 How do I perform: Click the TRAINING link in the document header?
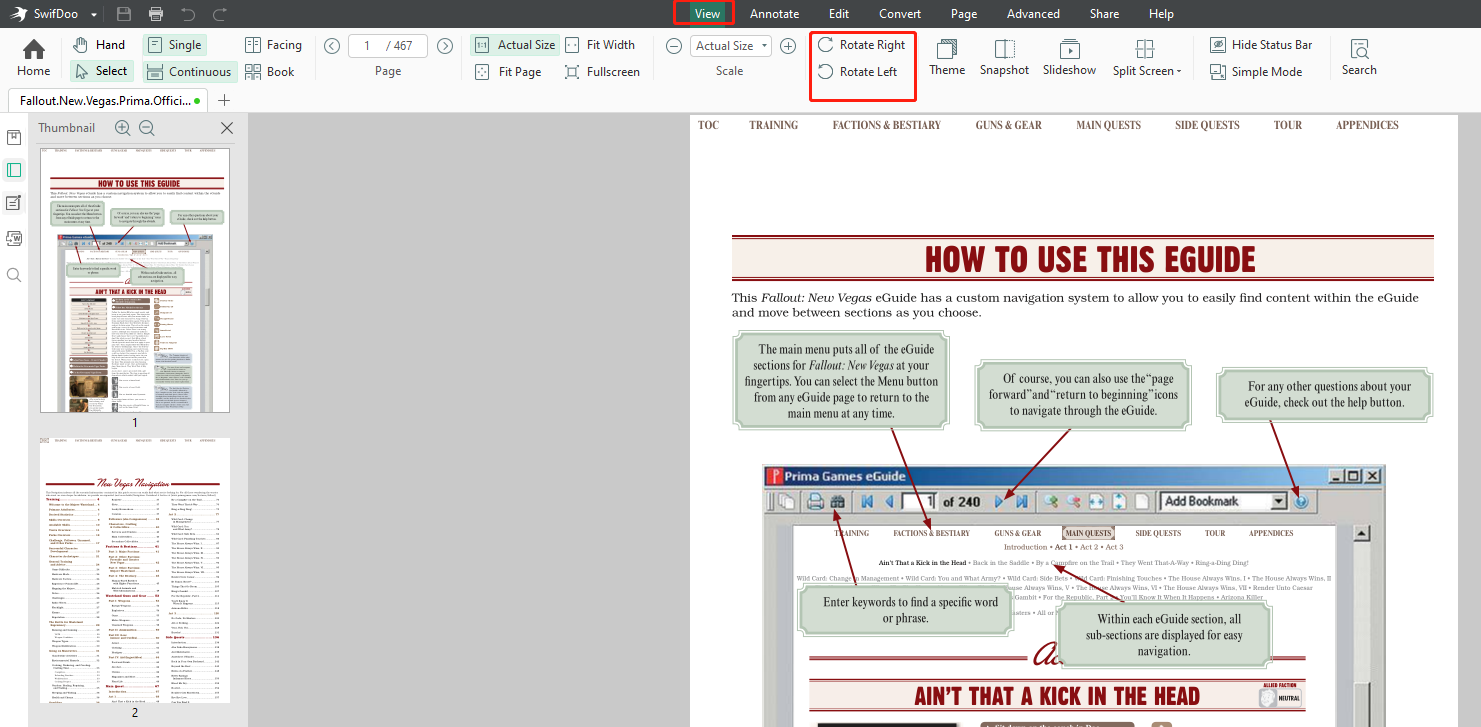click(774, 126)
